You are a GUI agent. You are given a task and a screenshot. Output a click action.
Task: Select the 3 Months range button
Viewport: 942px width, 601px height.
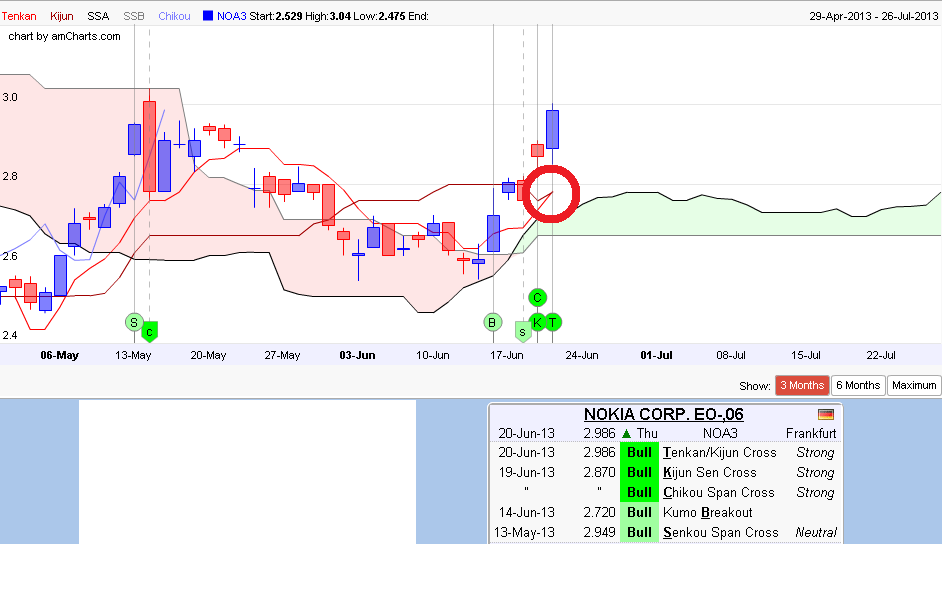802,385
